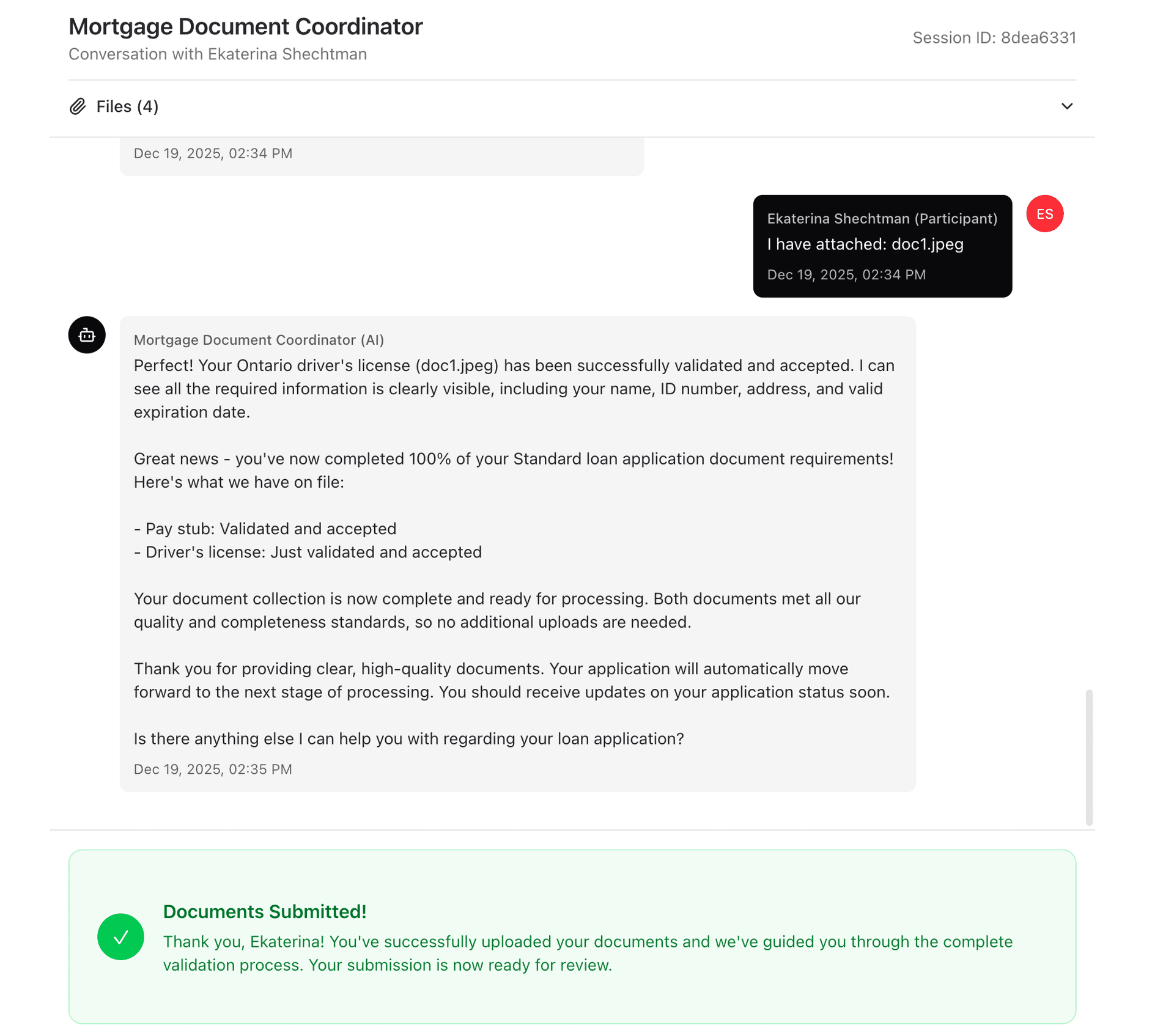Select the Session ID 8dea6331 text
The image size is (1174, 1036).
click(x=994, y=37)
